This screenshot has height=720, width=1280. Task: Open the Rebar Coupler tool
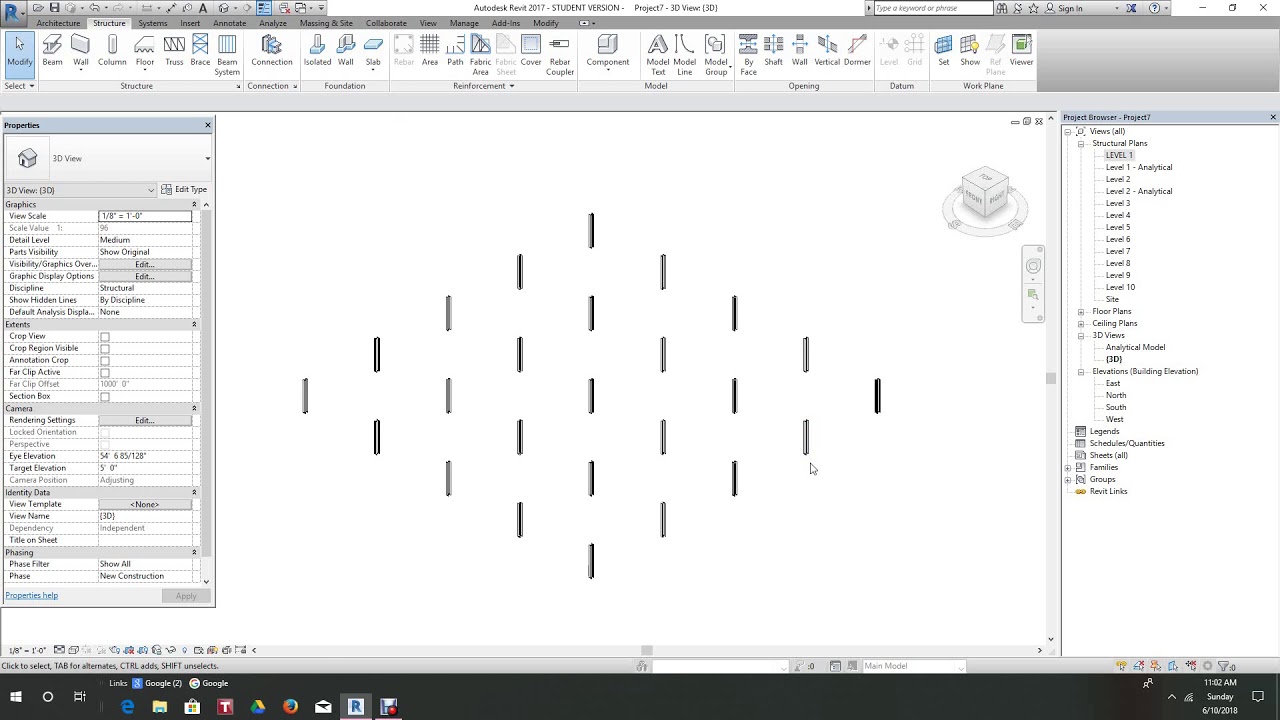click(x=560, y=56)
